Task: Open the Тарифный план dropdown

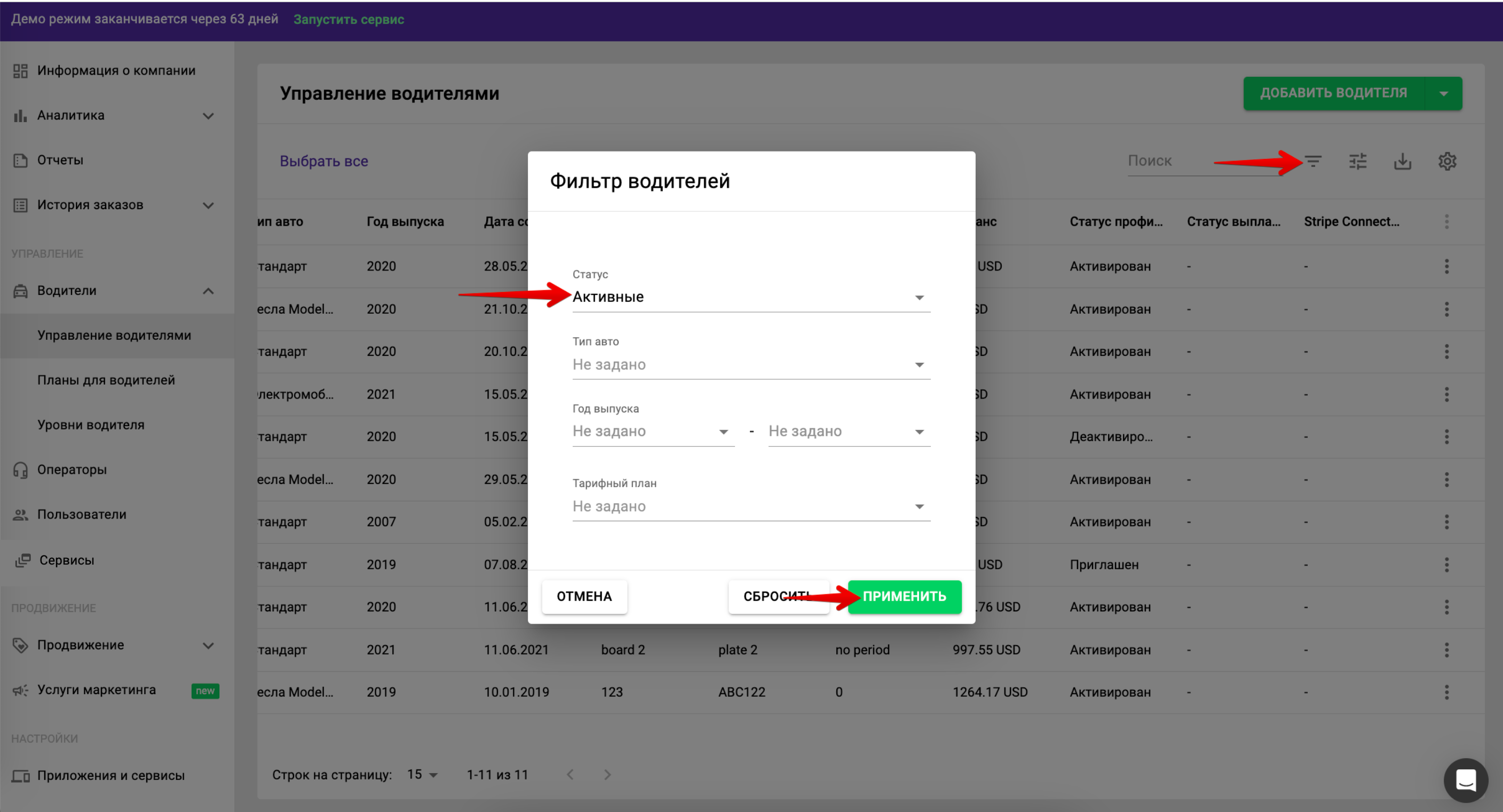Action: pyautogui.click(x=750, y=506)
